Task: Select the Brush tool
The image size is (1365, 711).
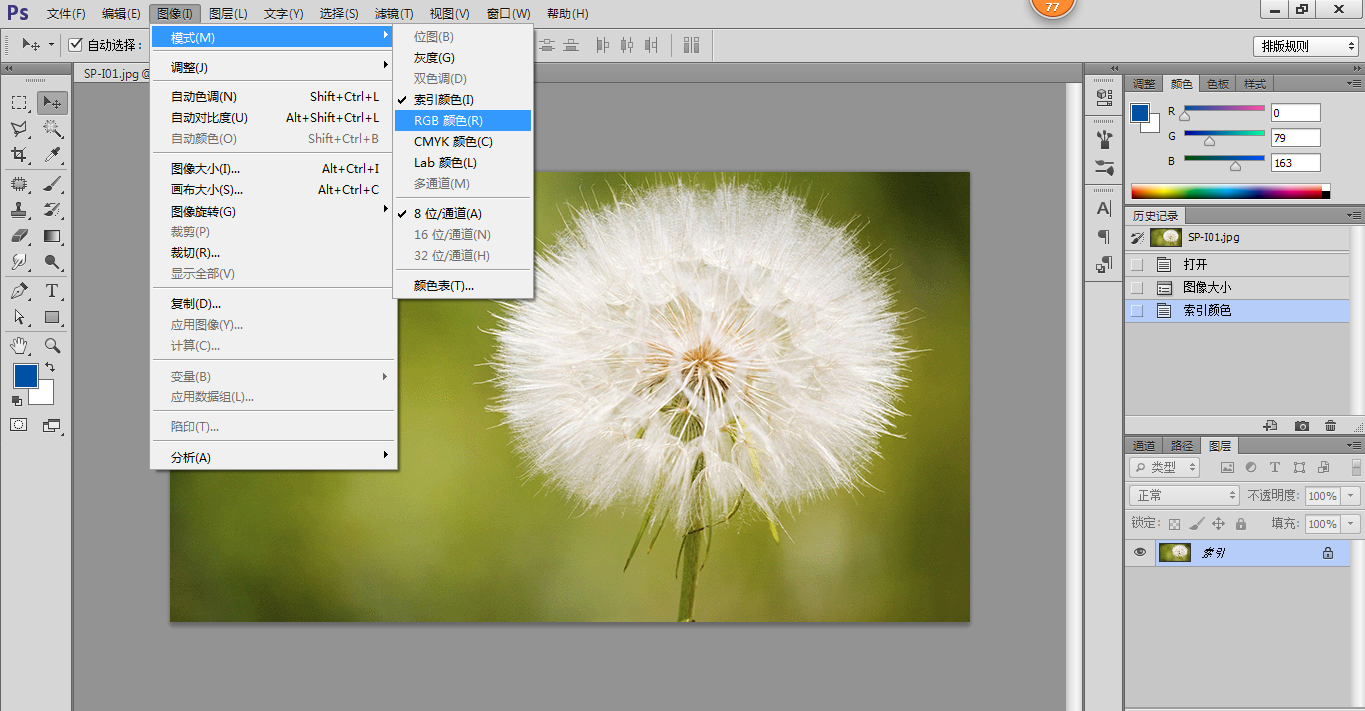Action: pos(52,184)
